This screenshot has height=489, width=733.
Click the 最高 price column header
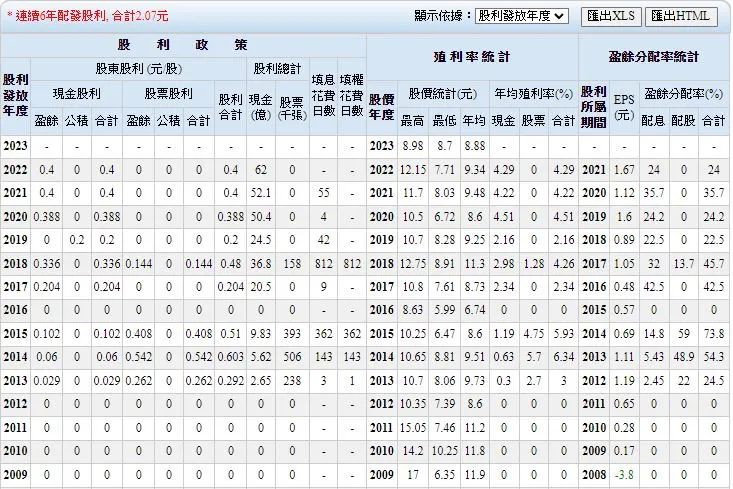coord(412,121)
